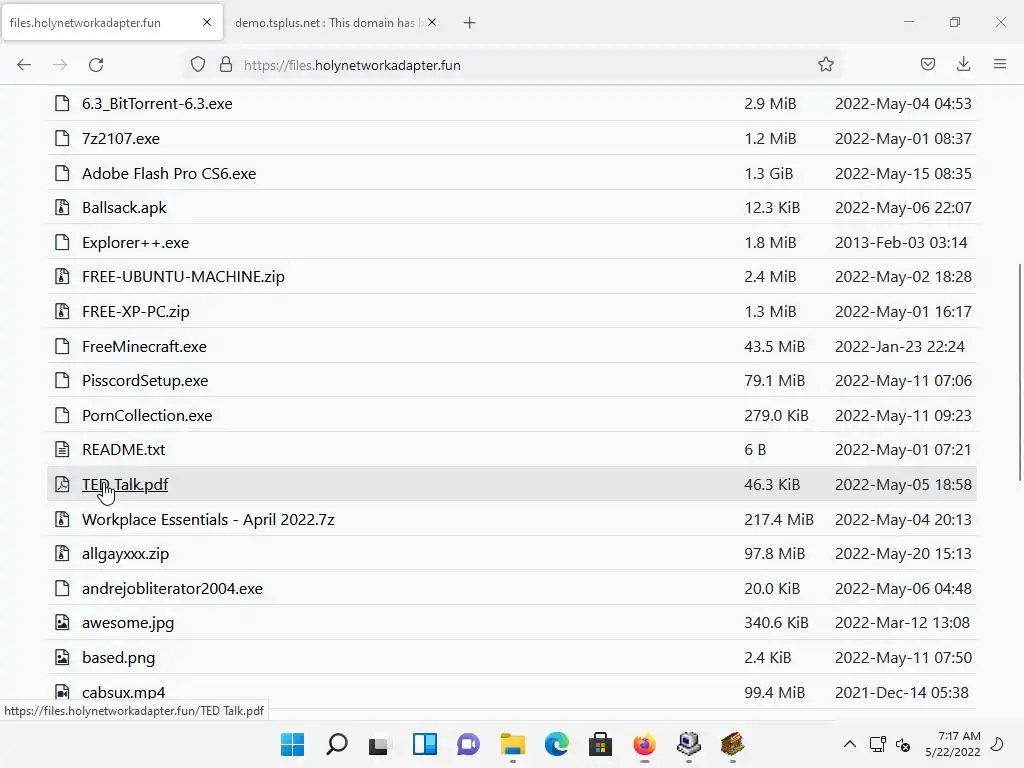Select the 6 B size value
The height and width of the screenshot is (768, 1024).
[755, 450]
